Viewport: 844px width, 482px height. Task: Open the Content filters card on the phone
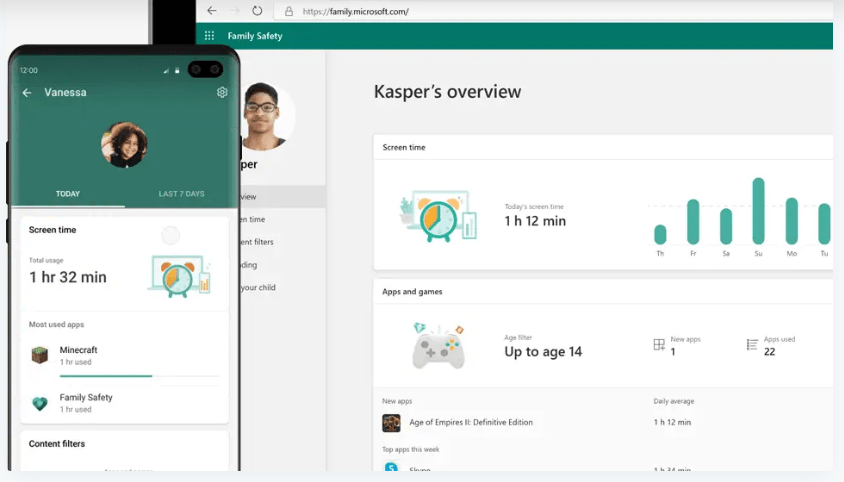124,450
